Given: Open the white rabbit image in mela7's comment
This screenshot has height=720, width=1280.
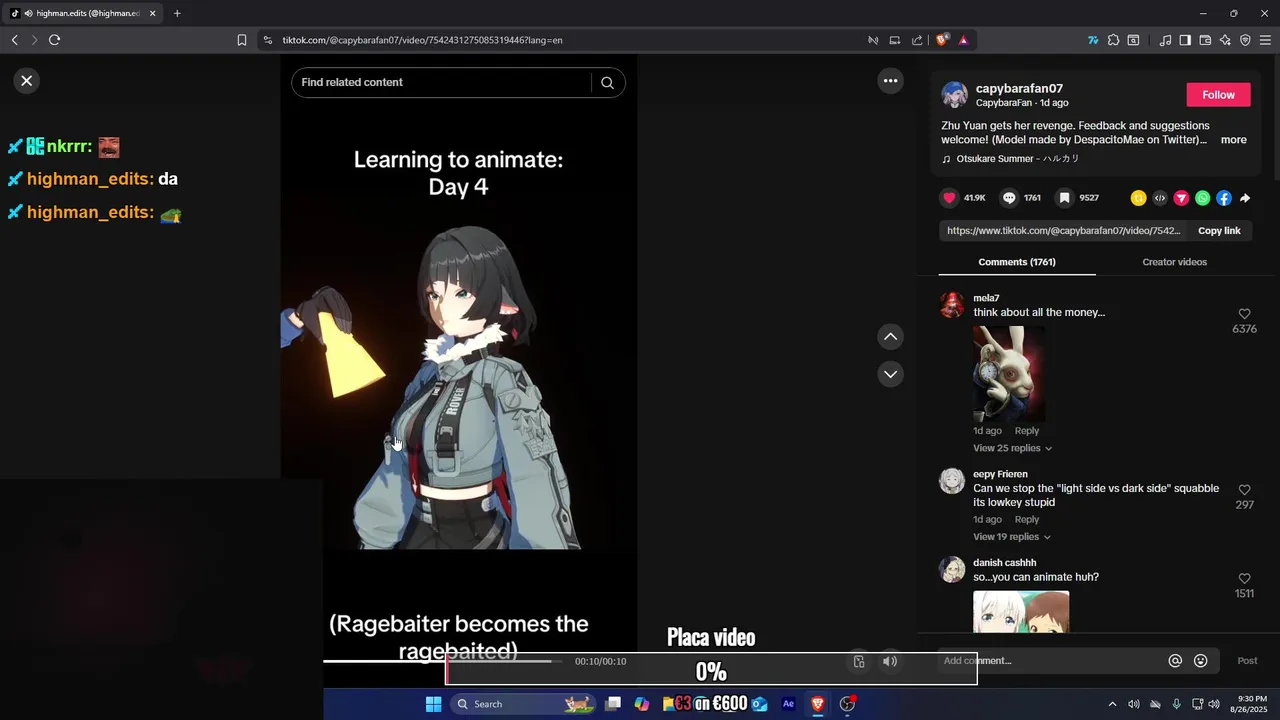Looking at the screenshot, I should pyautogui.click(x=1009, y=373).
